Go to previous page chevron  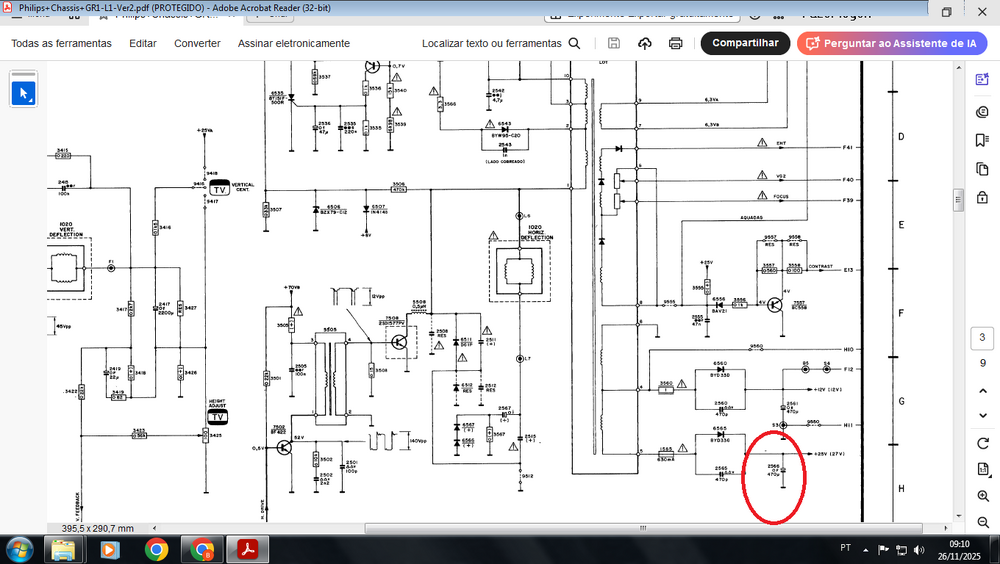[983, 390]
